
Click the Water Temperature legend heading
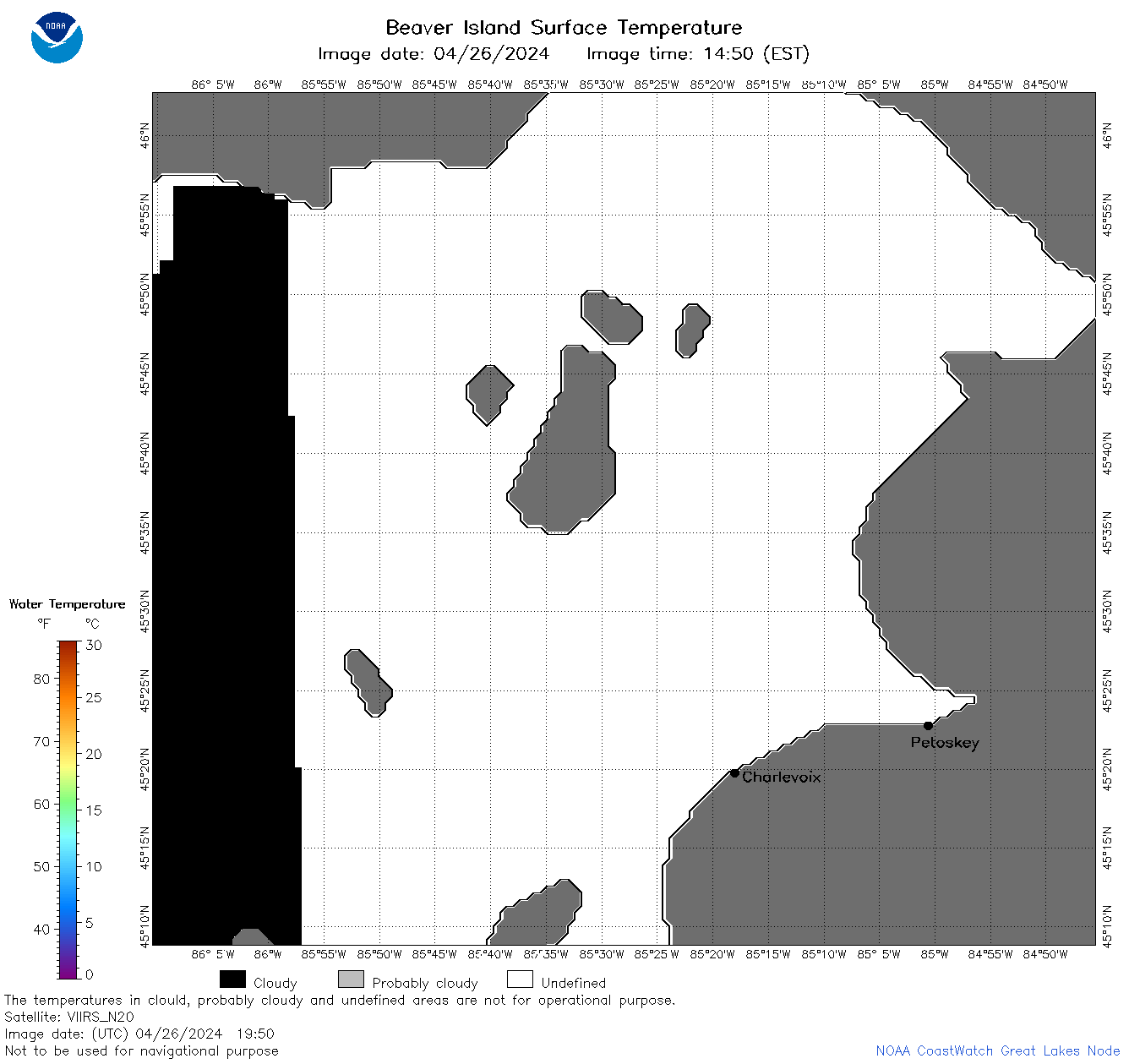(x=68, y=604)
